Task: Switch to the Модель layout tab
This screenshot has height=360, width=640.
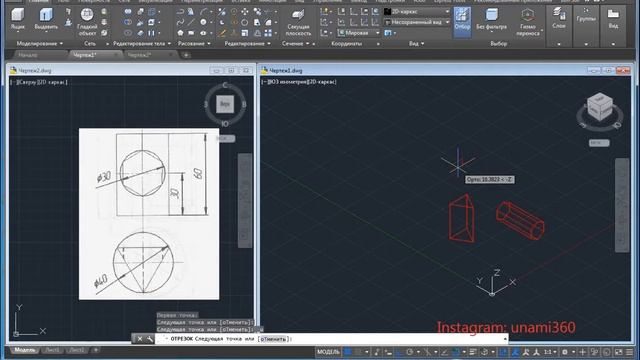Action: 24,350
